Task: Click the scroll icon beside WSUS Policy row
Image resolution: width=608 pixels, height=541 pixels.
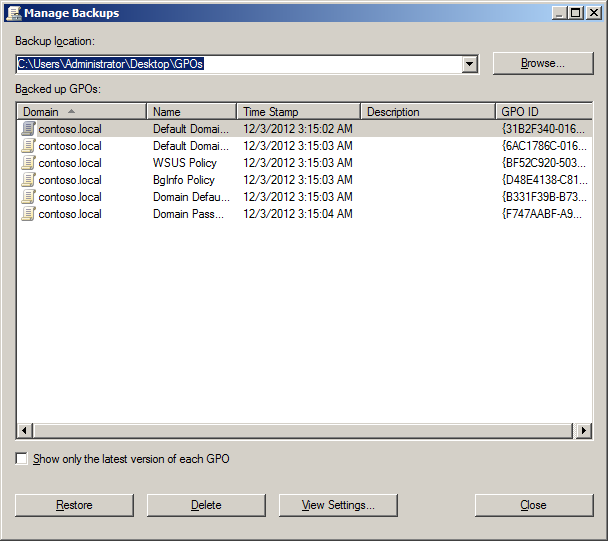Action: tap(28, 163)
